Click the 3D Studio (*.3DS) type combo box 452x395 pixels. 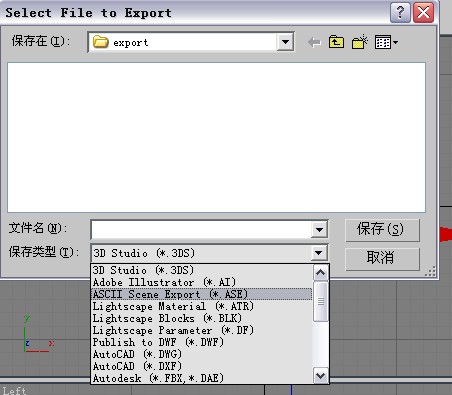(x=209, y=253)
